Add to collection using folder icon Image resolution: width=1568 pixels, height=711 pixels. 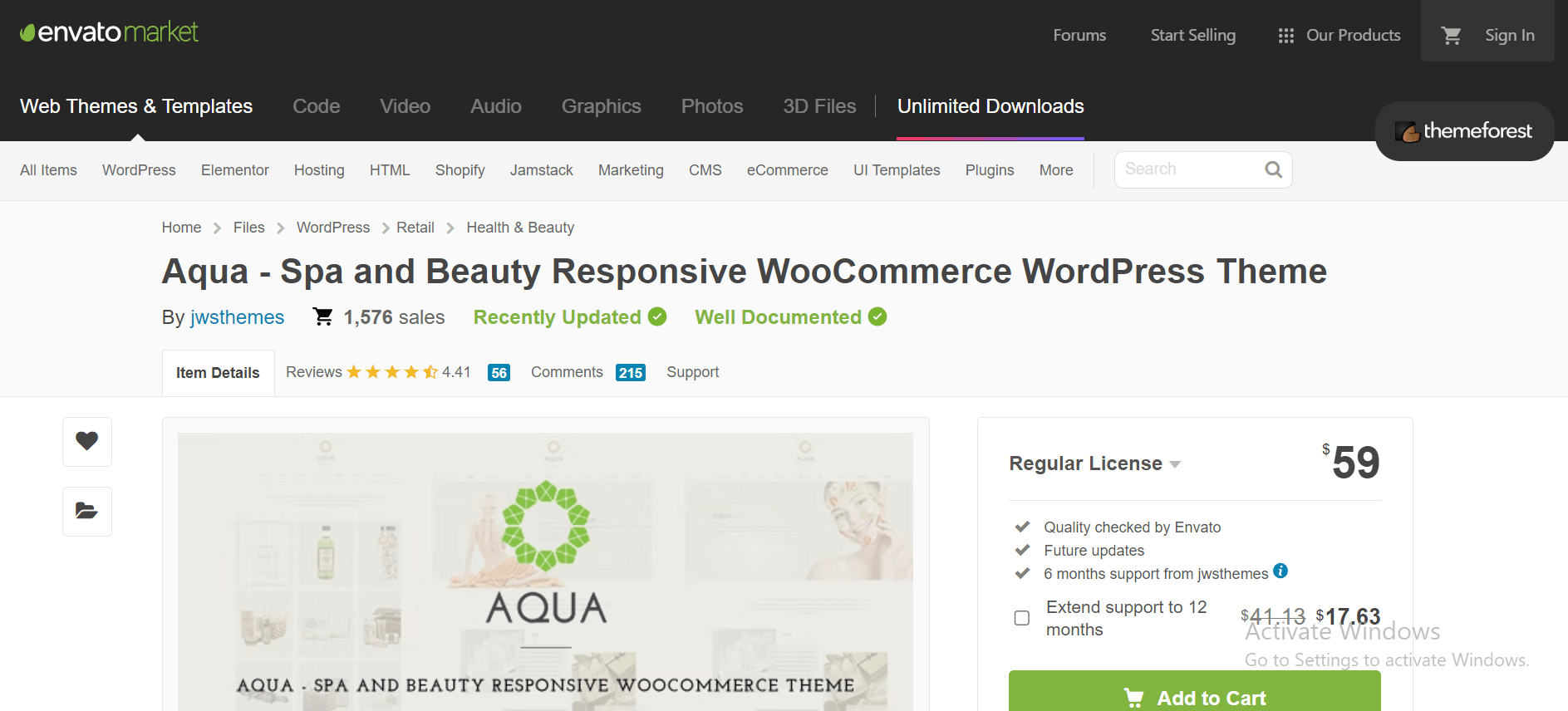tap(87, 511)
